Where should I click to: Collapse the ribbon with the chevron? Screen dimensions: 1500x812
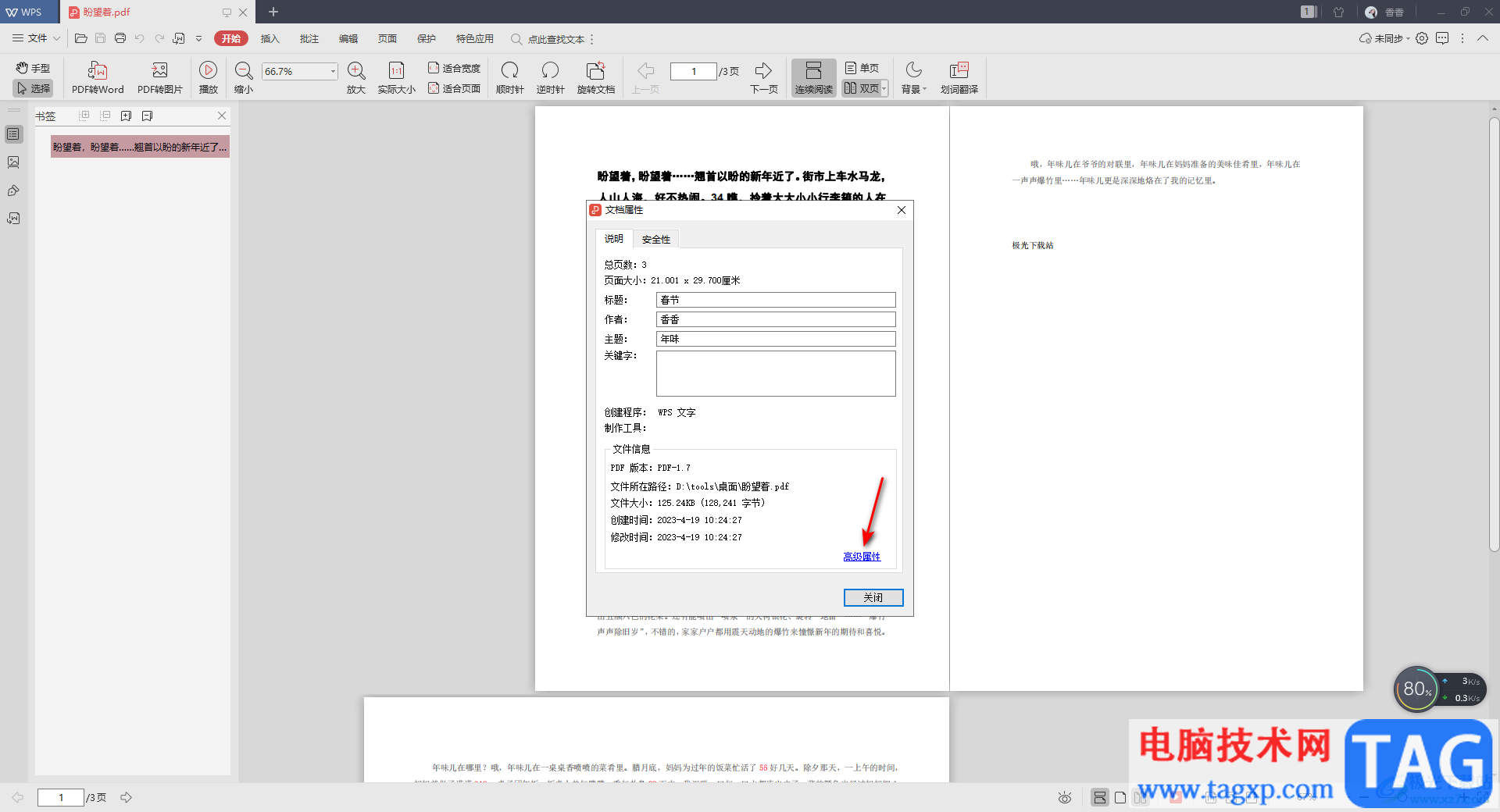coord(1483,38)
